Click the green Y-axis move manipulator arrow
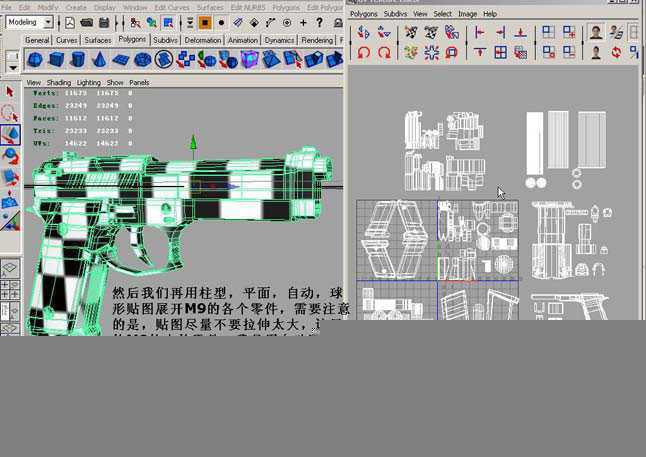The width and height of the screenshot is (646, 457). tap(193, 143)
